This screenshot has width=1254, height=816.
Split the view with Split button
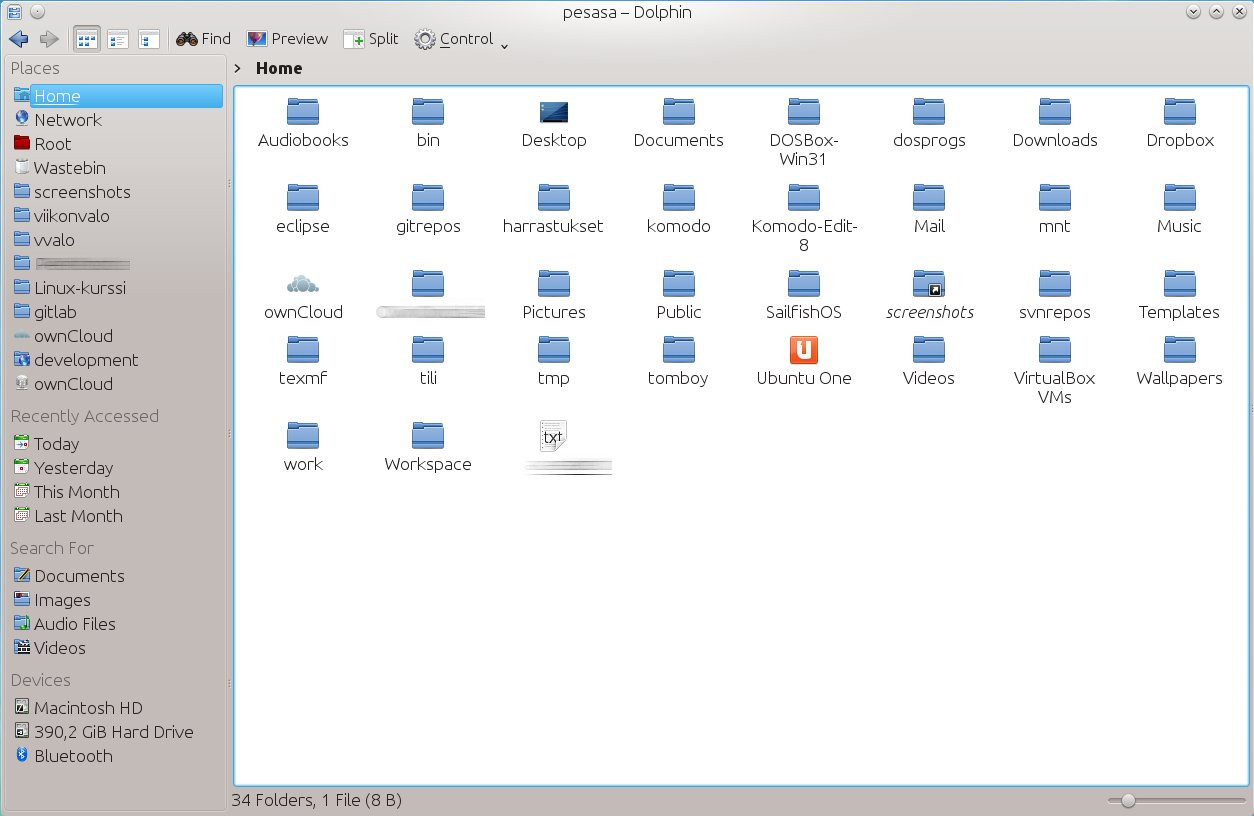coord(371,39)
